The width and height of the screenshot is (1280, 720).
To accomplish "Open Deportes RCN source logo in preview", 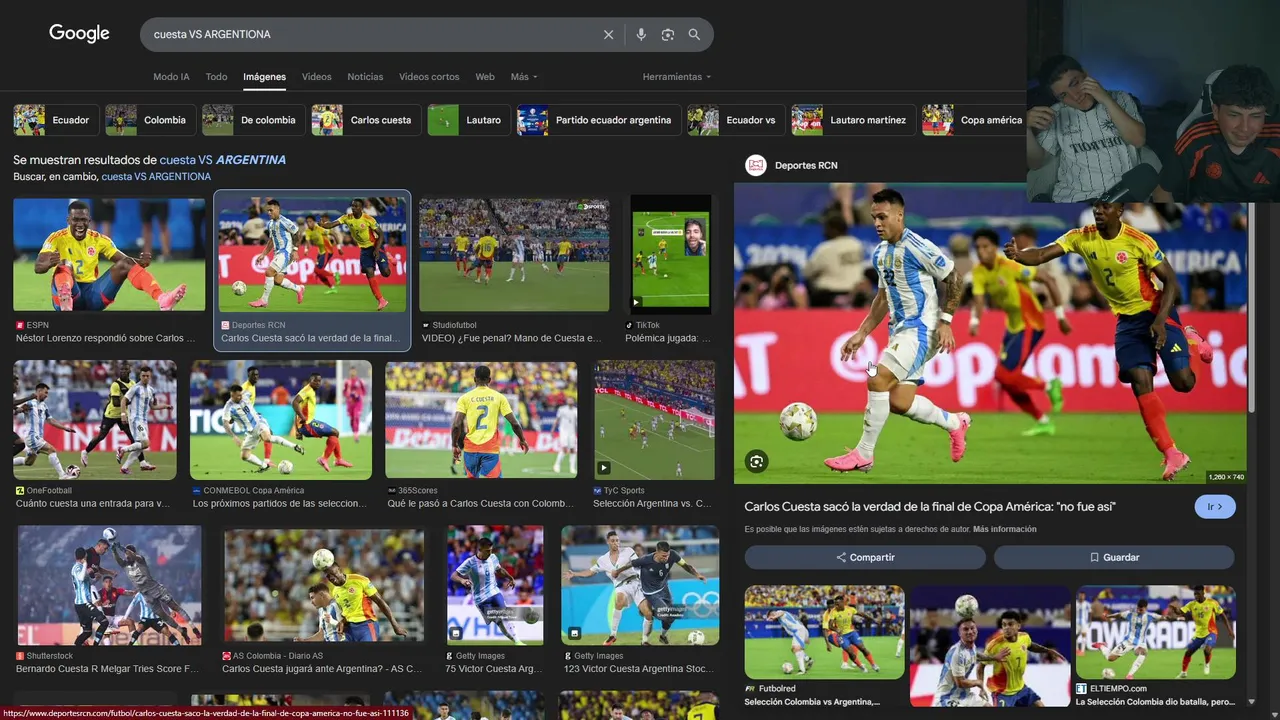I will click(x=756, y=165).
